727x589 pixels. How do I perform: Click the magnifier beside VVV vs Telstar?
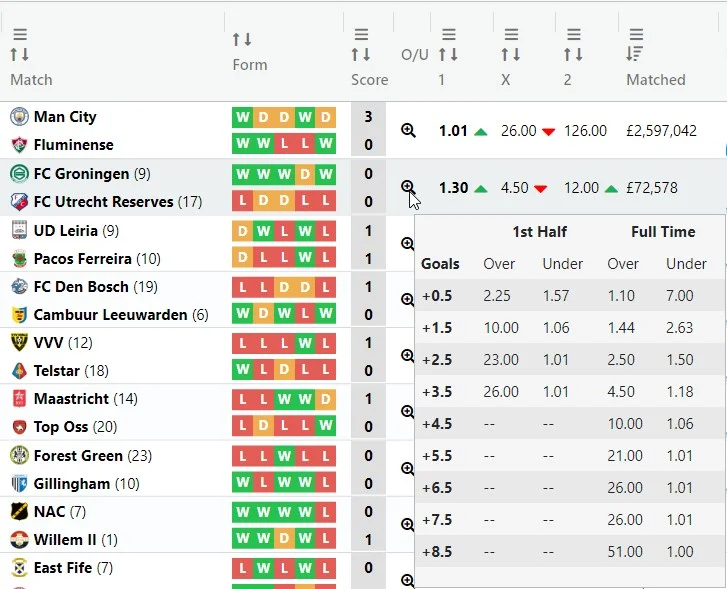click(x=408, y=355)
